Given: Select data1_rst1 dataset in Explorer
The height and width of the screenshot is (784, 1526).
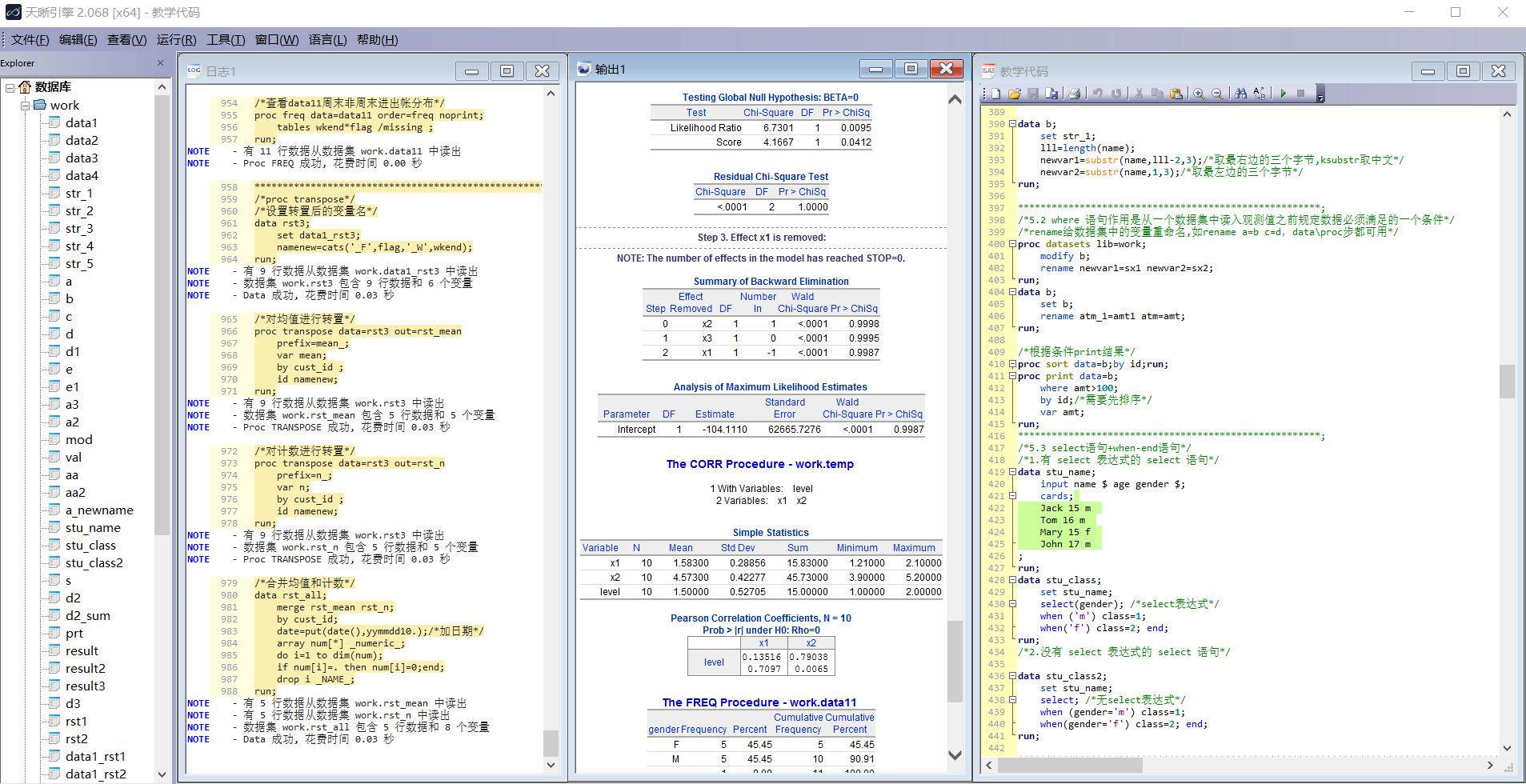Looking at the screenshot, I should (x=95, y=756).
